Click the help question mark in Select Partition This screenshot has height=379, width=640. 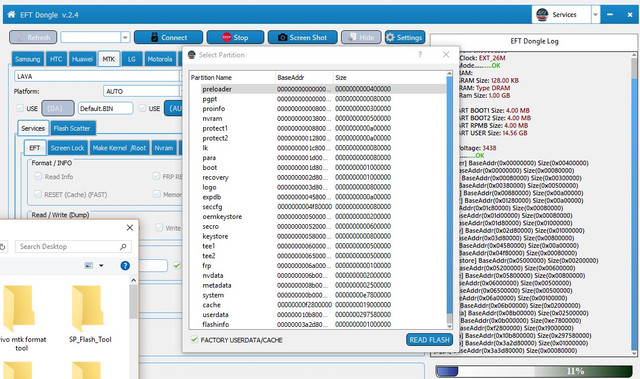[x=420, y=55]
